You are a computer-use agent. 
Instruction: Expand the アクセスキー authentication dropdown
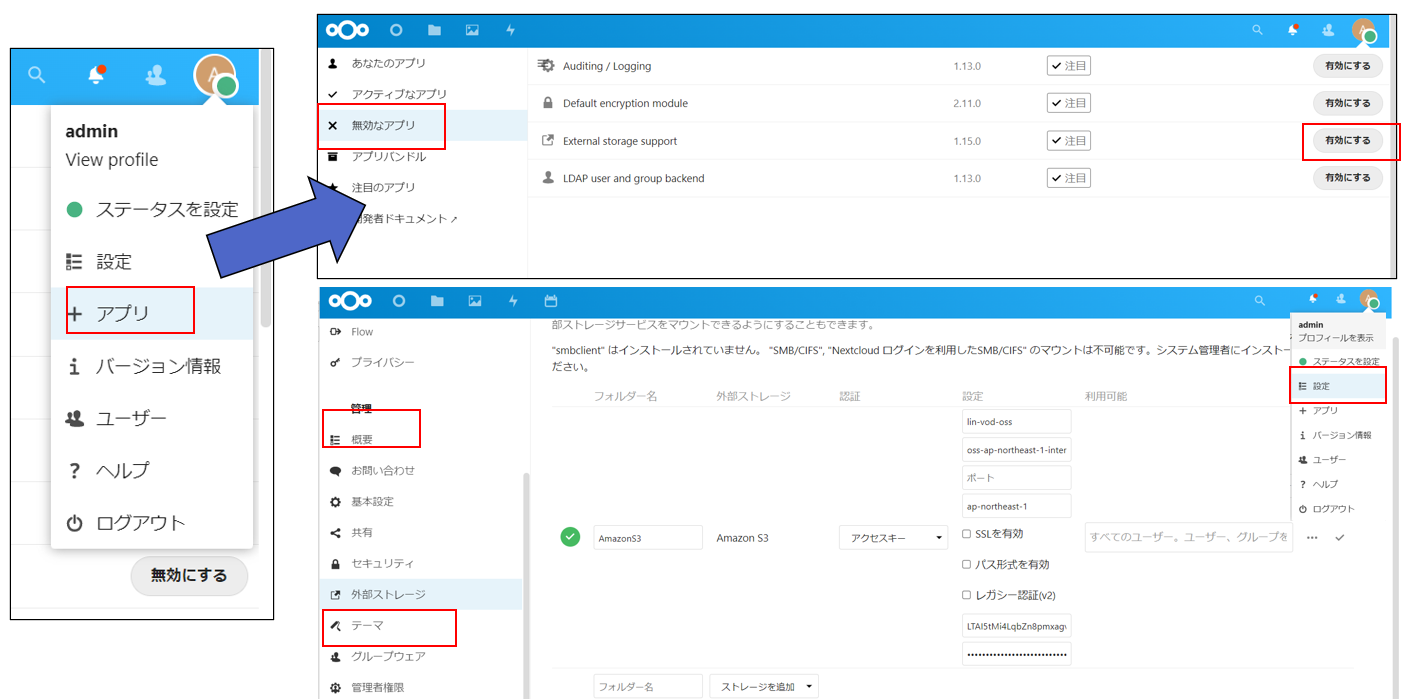(x=893, y=538)
